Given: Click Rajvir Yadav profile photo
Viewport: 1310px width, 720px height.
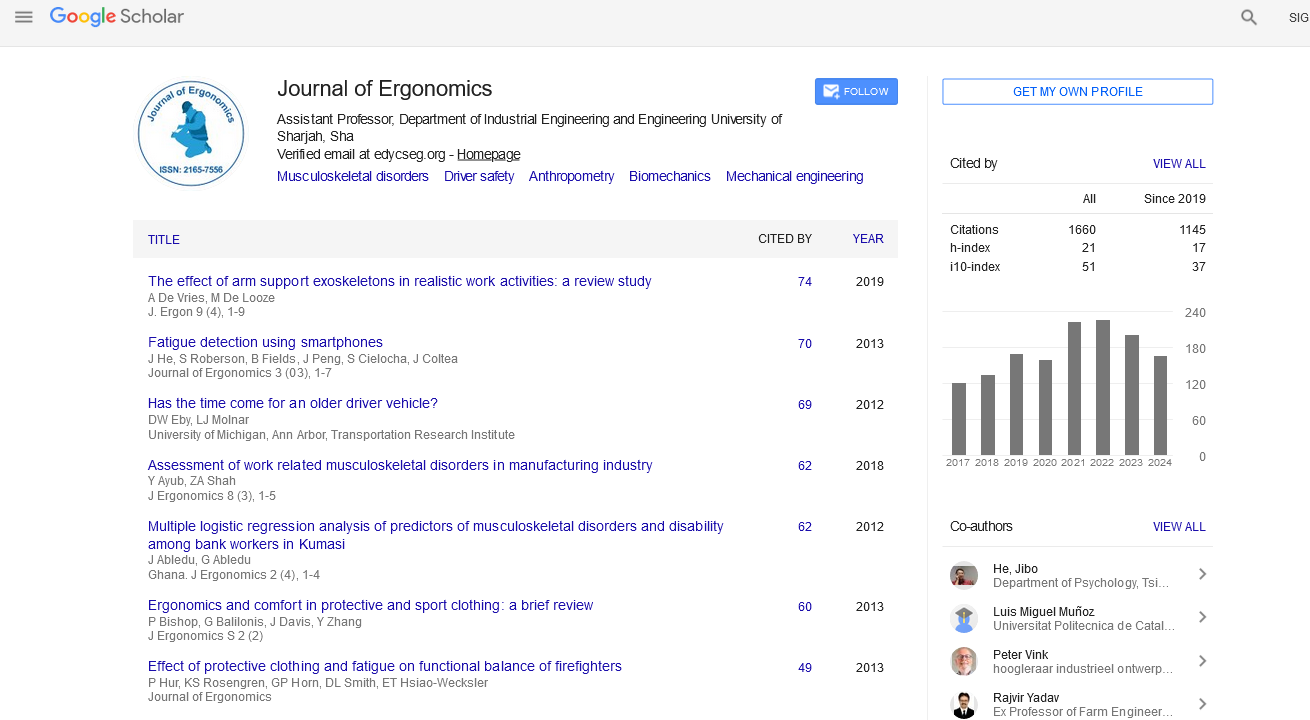Looking at the screenshot, I should [x=963, y=704].
